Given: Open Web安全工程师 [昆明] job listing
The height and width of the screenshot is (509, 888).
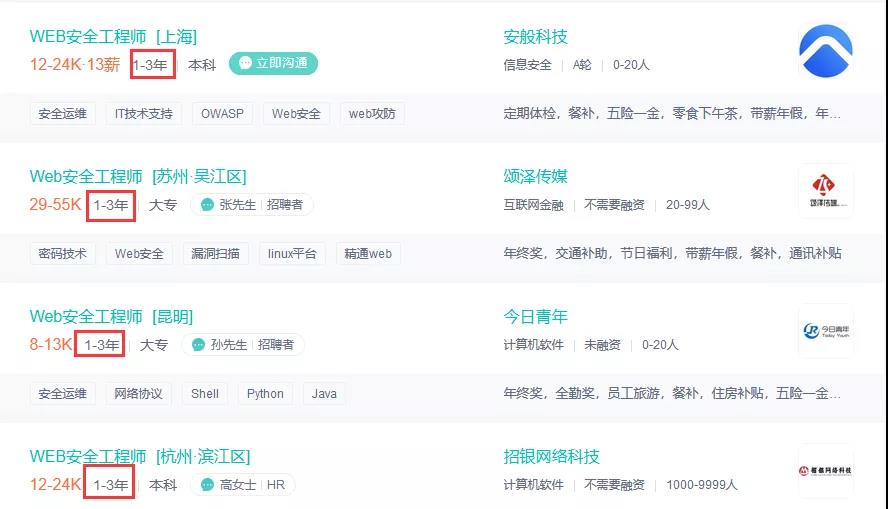Looking at the screenshot, I should [111, 317].
